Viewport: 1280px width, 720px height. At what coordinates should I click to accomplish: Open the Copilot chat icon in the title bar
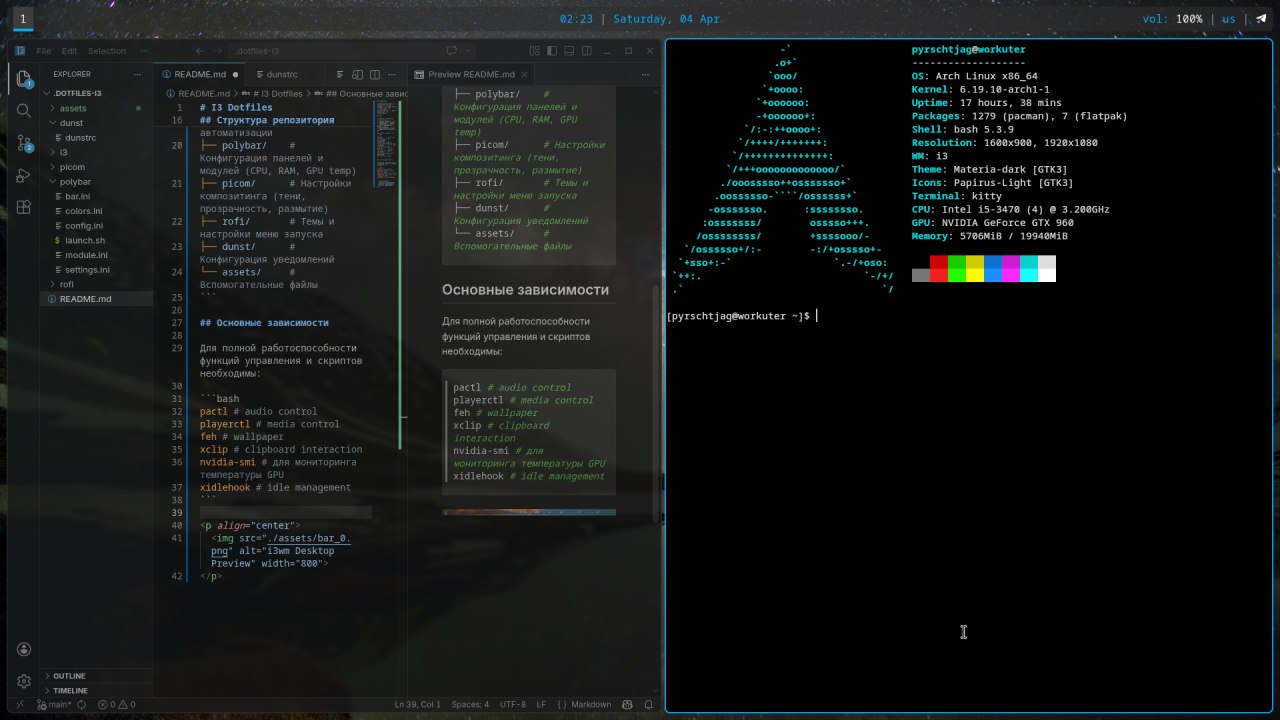[452, 51]
